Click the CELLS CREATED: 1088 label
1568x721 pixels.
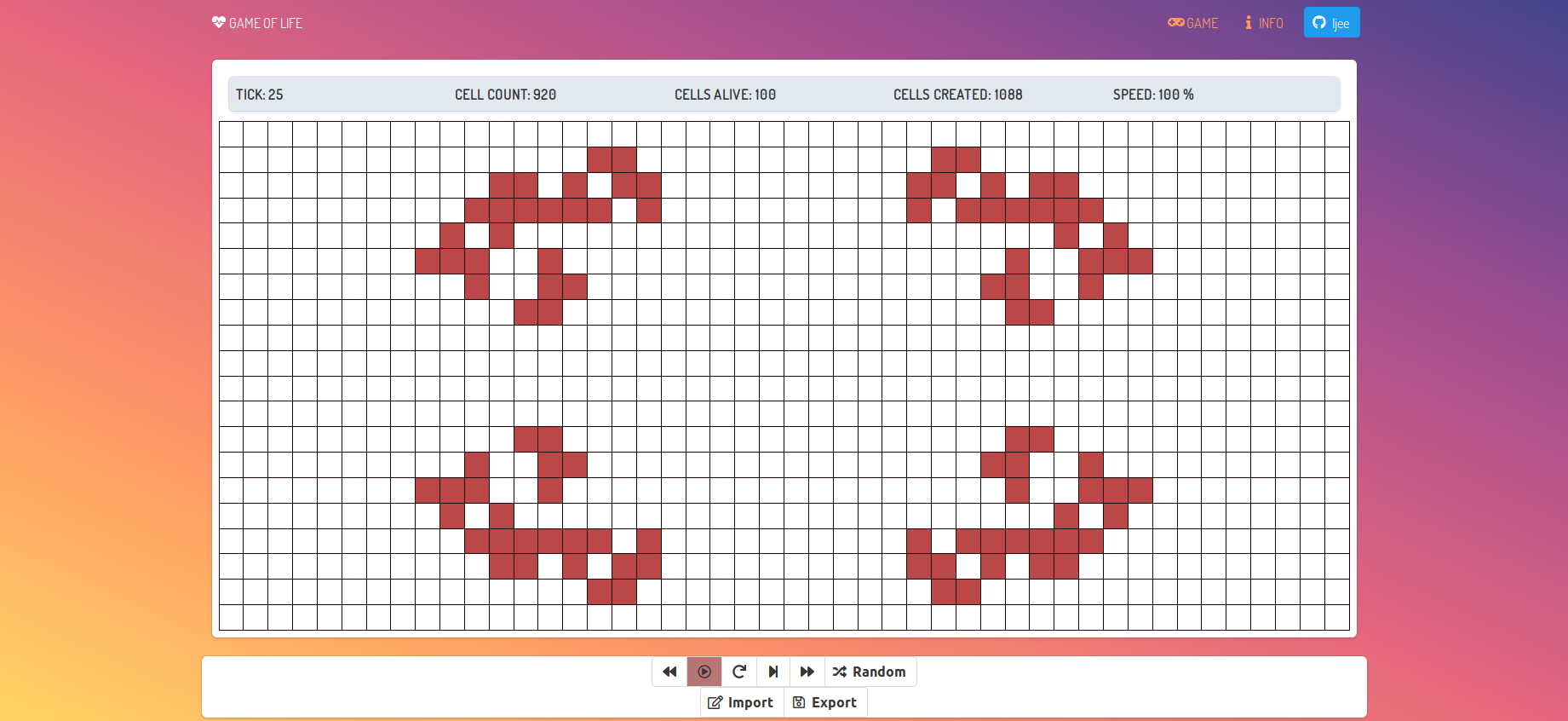click(x=958, y=95)
